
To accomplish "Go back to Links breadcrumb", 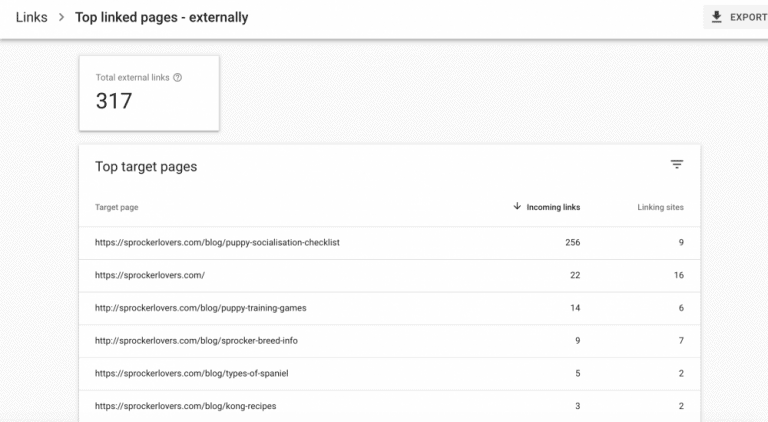I will click(31, 17).
